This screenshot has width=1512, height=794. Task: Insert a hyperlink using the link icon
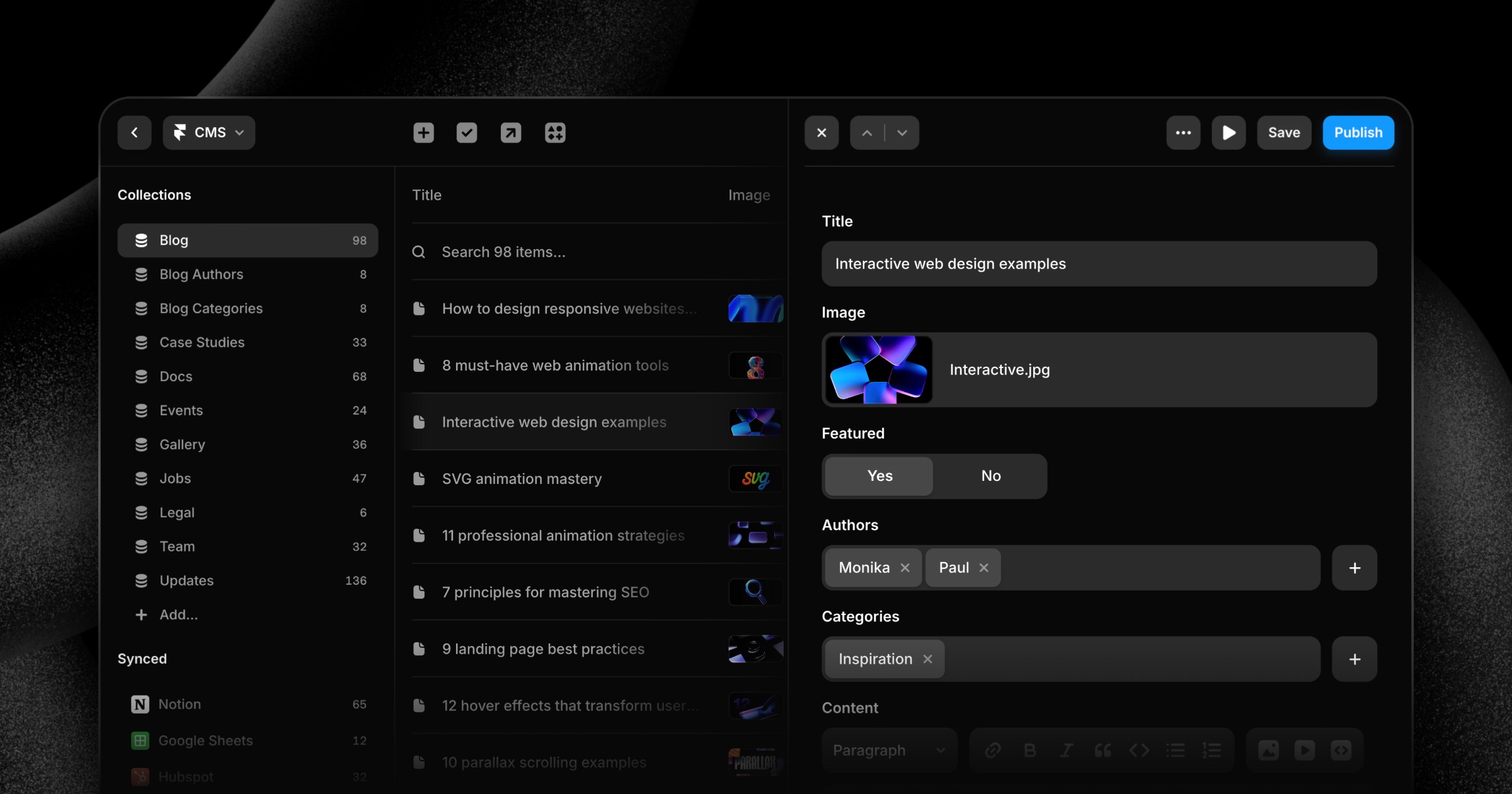click(994, 750)
